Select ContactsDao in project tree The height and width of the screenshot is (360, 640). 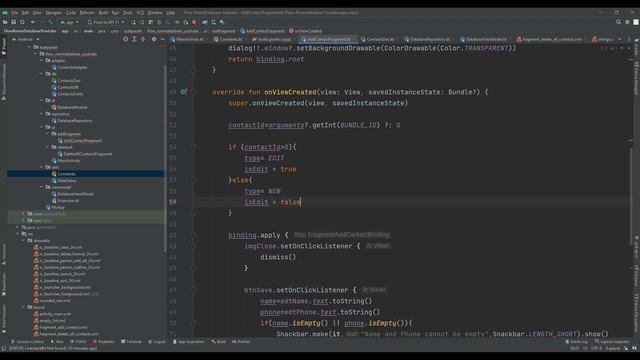(x=69, y=80)
